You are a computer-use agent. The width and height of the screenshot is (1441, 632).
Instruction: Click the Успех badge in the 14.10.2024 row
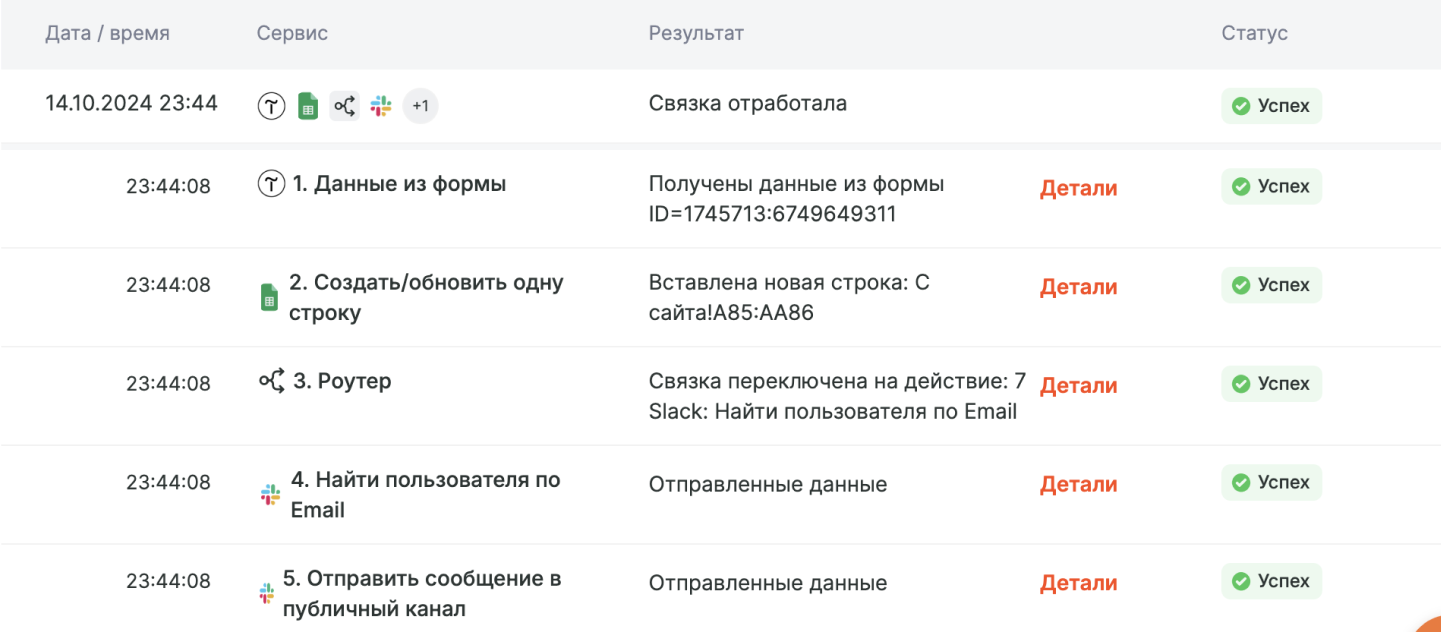[x=1271, y=106]
